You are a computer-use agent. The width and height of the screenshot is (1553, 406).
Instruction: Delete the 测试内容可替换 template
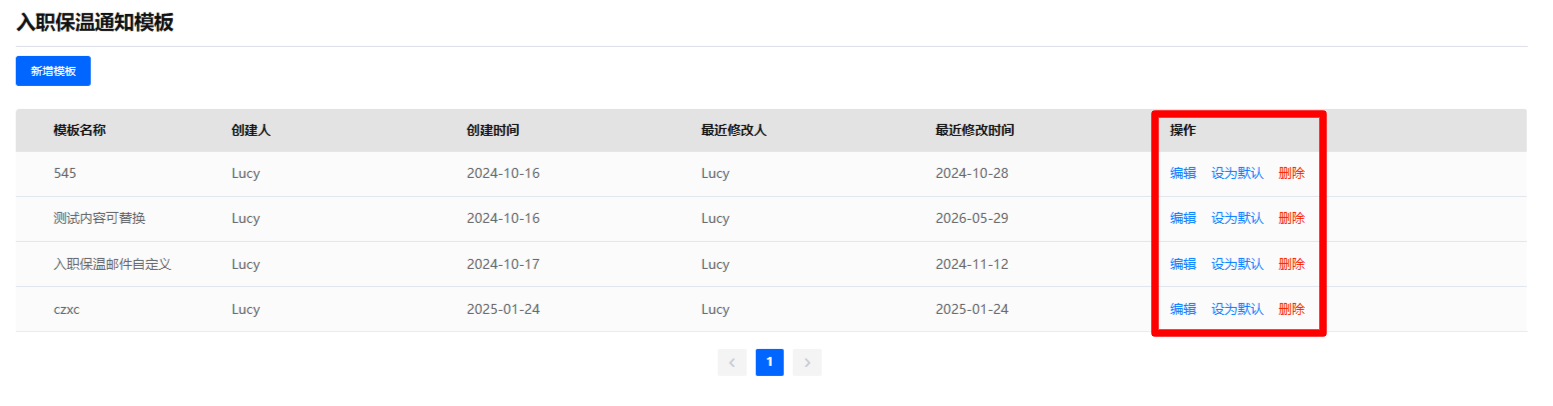pyautogui.click(x=1291, y=218)
